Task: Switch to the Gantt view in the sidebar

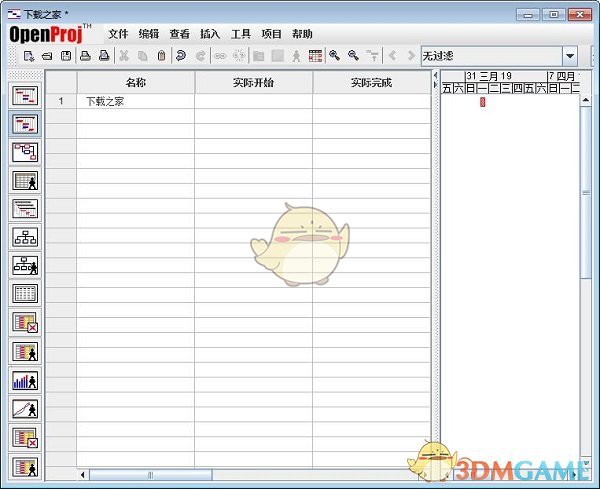Action: pyautogui.click(x=25, y=95)
